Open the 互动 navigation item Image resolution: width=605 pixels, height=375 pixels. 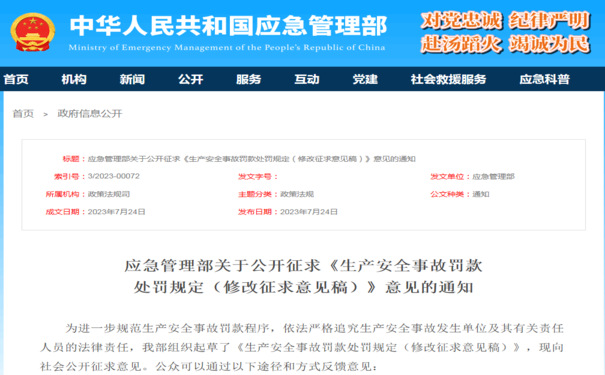click(x=307, y=79)
